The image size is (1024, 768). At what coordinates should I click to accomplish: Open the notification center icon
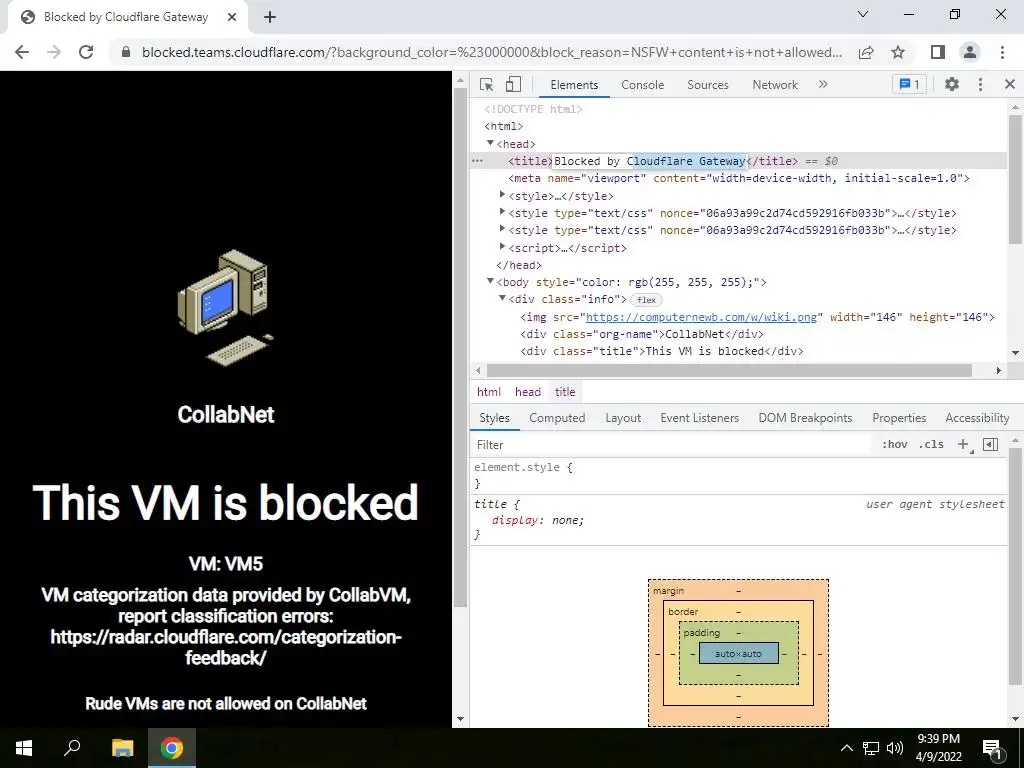pos(992,749)
